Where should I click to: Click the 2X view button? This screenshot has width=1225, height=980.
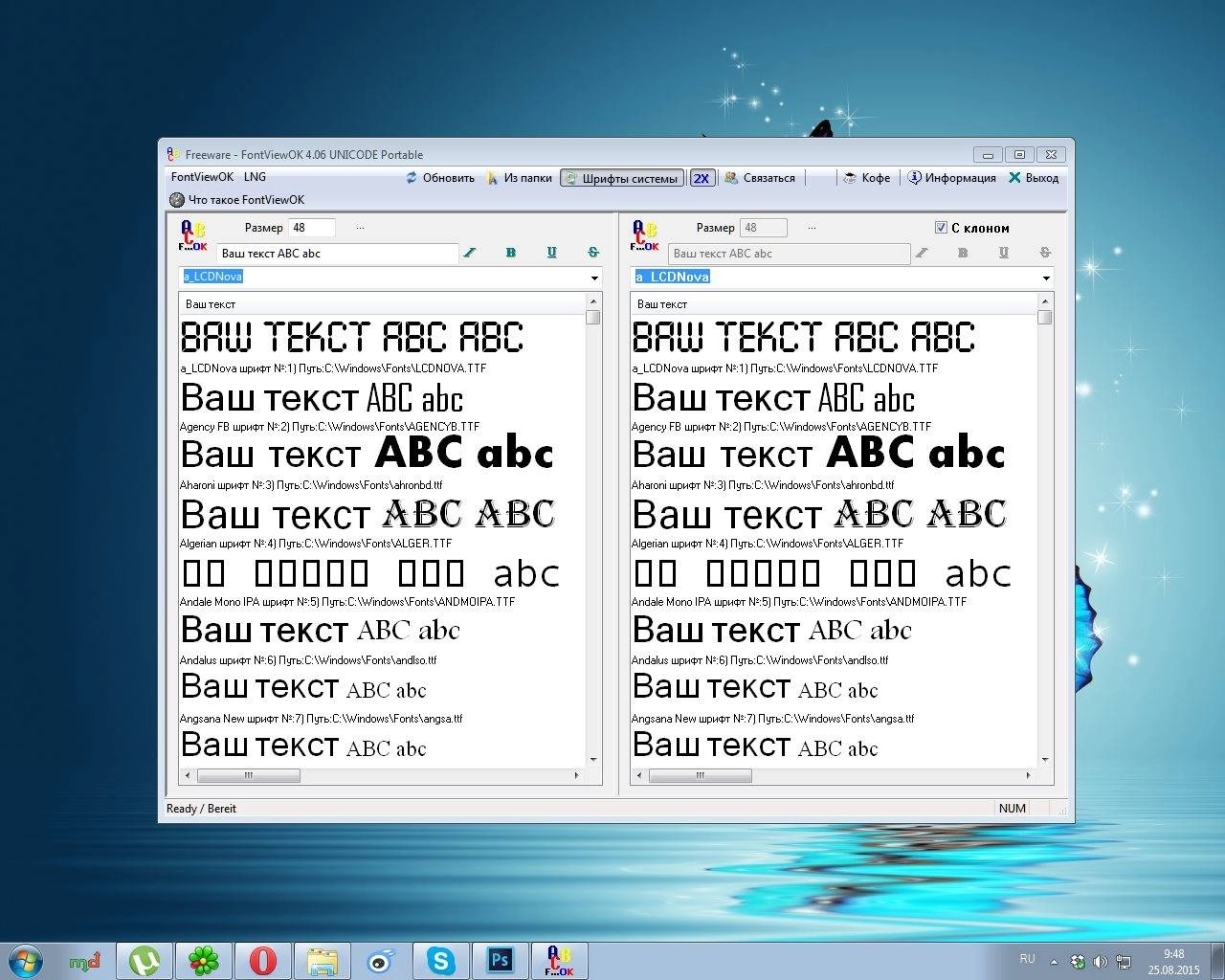pyautogui.click(x=702, y=178)
